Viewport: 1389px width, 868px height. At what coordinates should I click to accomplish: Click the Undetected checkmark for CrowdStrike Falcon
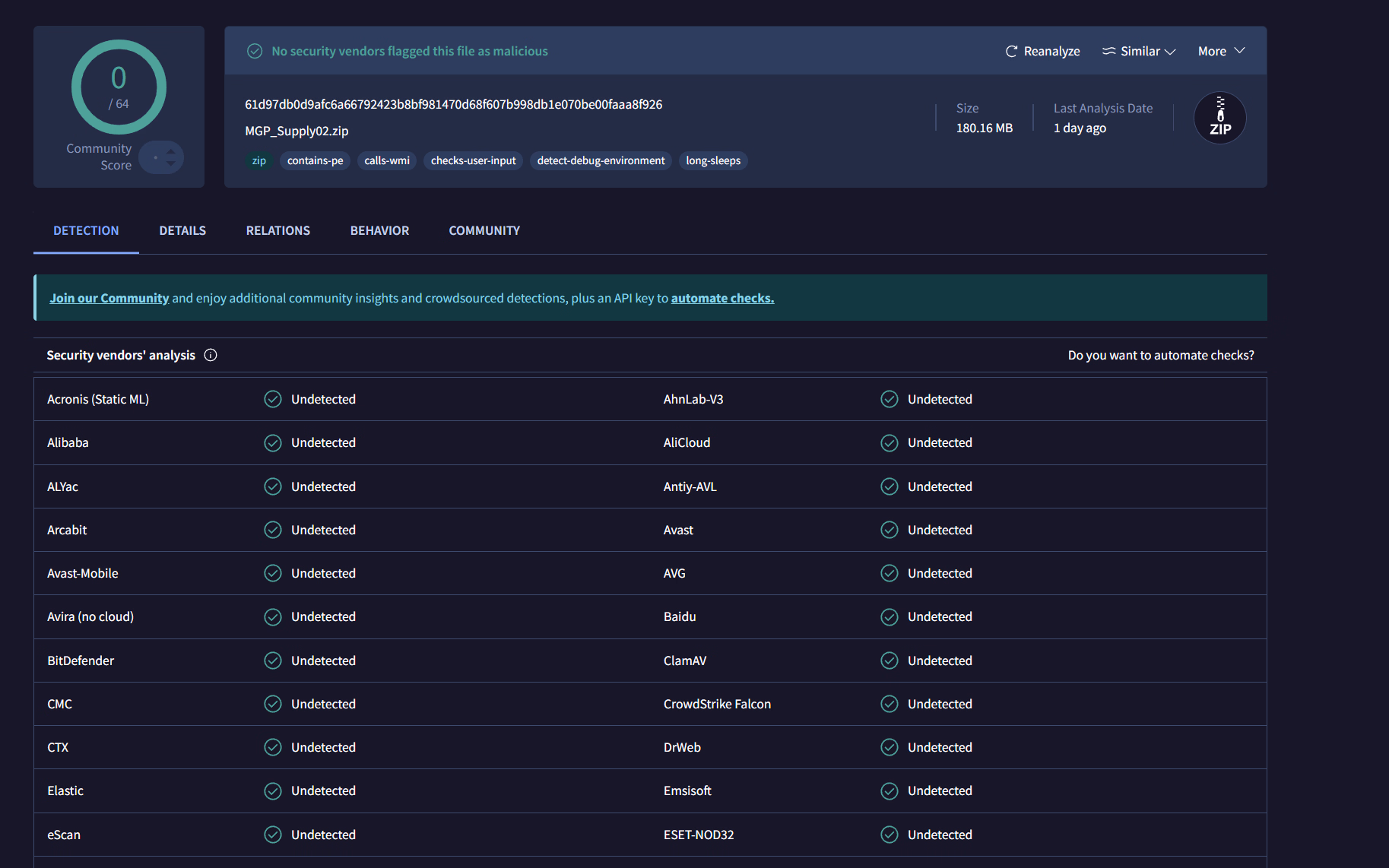coord(890,704)
